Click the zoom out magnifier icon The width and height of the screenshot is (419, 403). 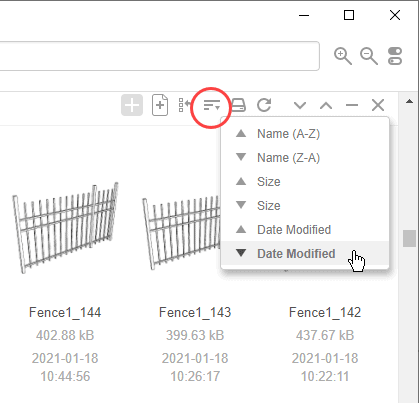point(369,56)
